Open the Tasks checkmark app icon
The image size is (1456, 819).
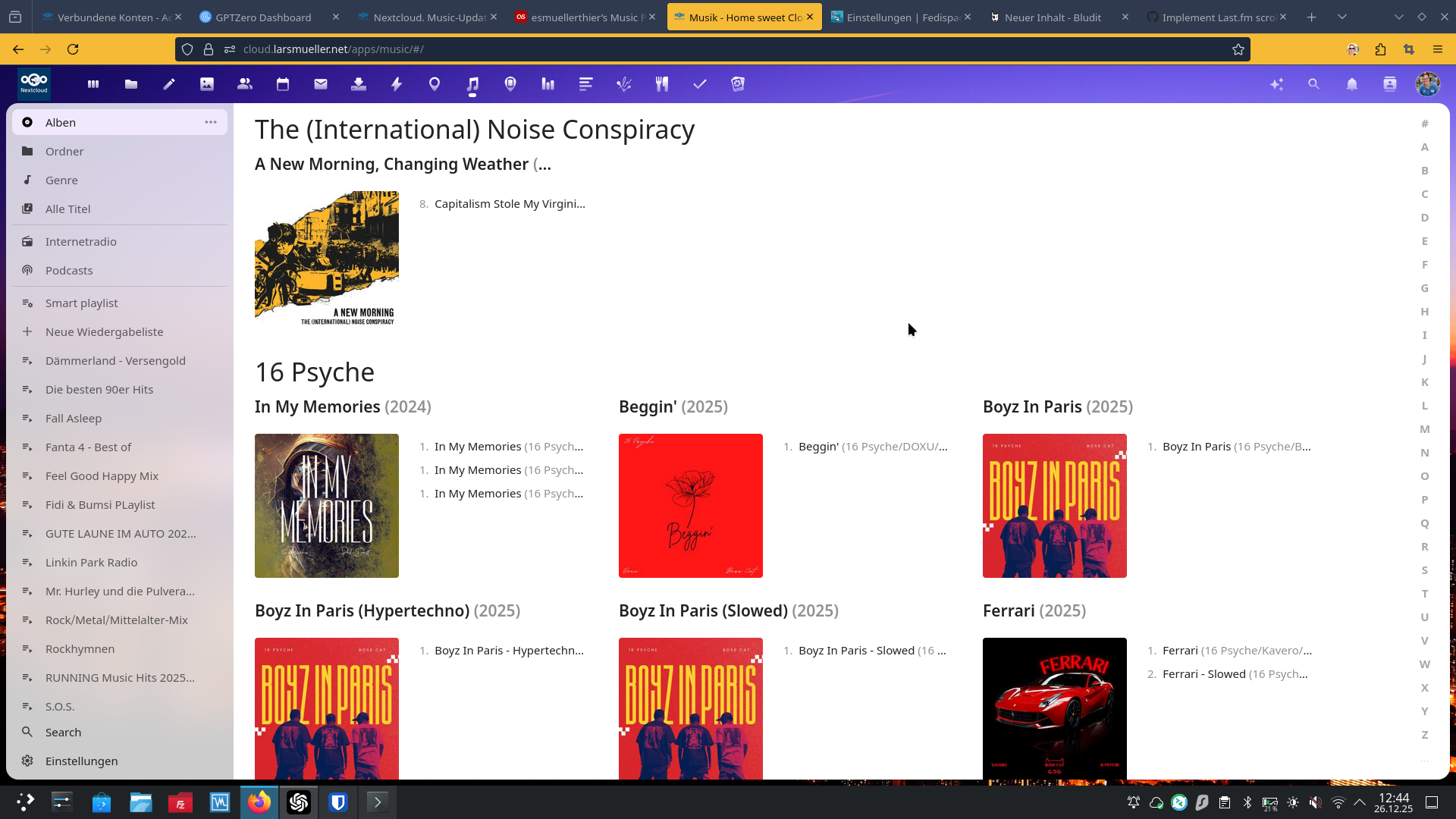point(700,84)
